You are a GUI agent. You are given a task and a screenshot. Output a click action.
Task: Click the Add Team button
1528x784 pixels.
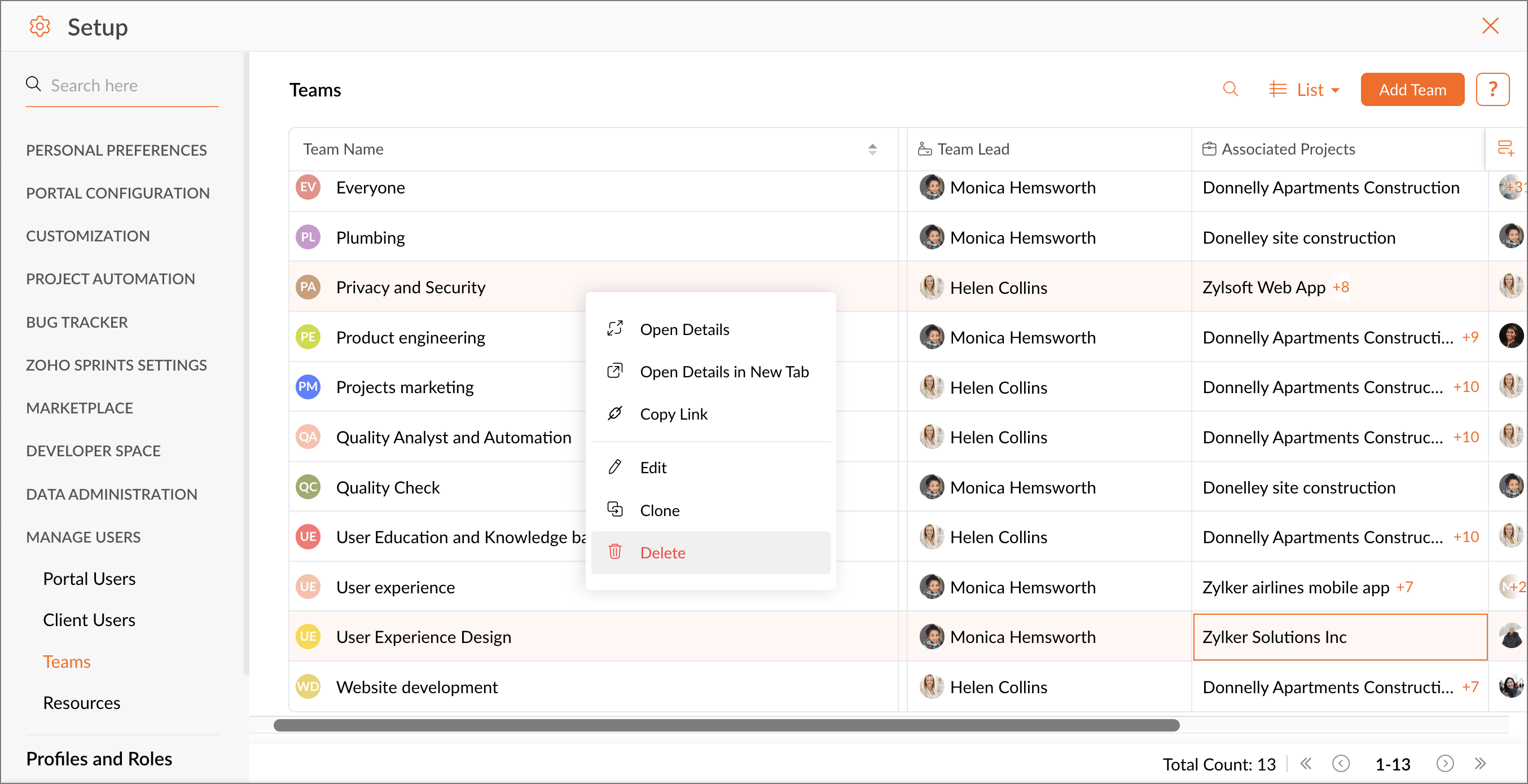[x=1412, y=90]
